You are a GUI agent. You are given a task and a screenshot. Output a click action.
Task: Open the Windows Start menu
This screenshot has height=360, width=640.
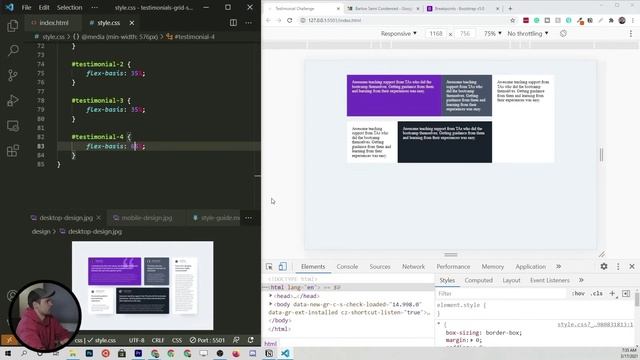pyautogui.click(x=8, y=353)
